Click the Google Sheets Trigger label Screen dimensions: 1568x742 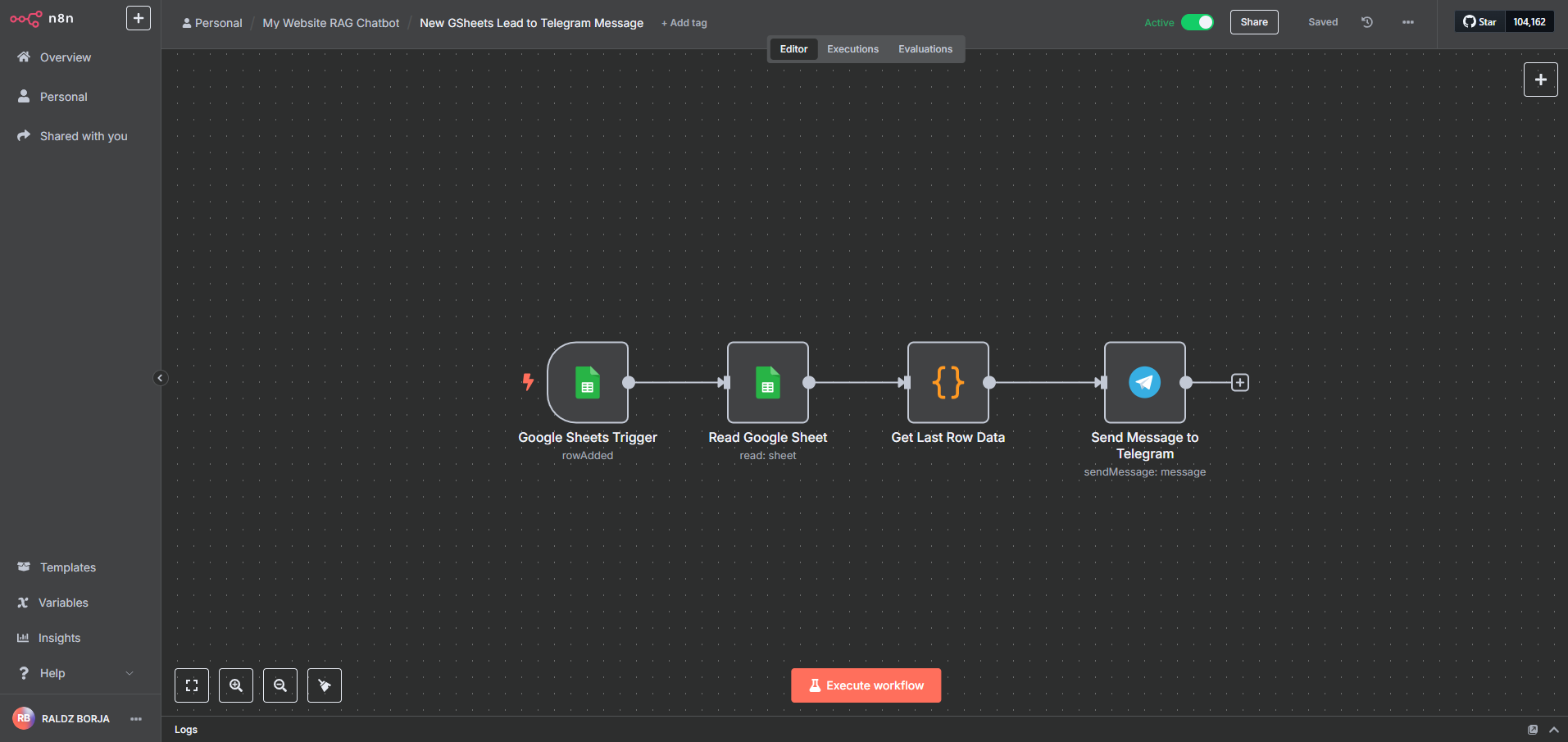pyautogui.click(x=588, y=438)
